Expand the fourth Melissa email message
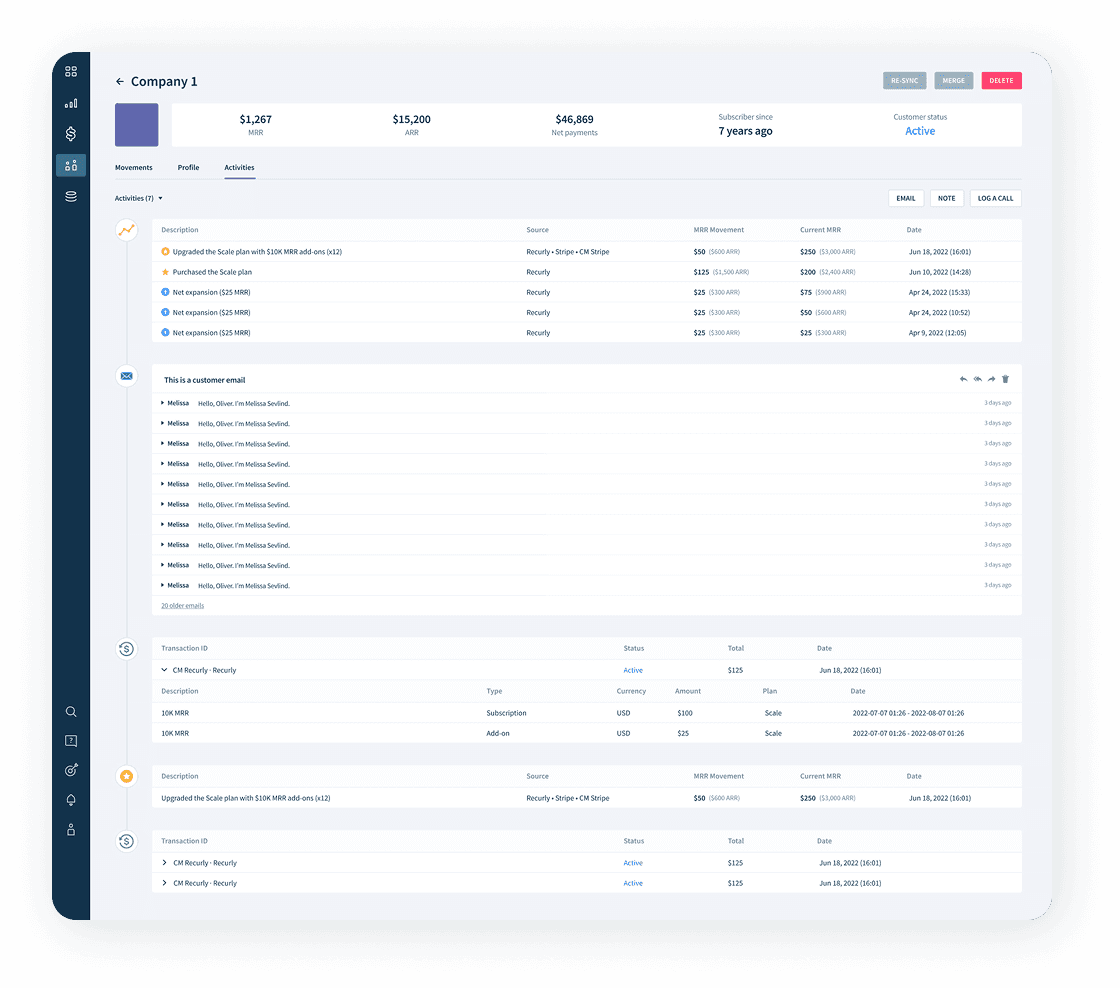 click(163, 464)
